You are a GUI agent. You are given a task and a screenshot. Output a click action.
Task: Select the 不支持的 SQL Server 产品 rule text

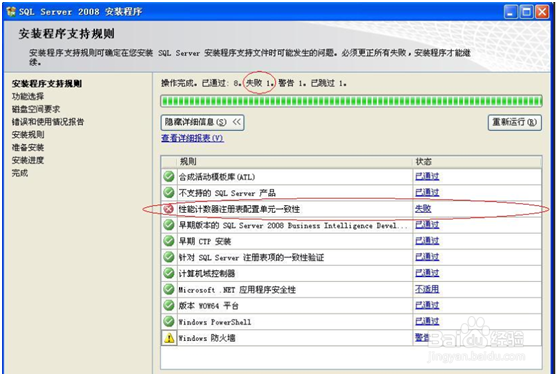click(x=227, y=193)
